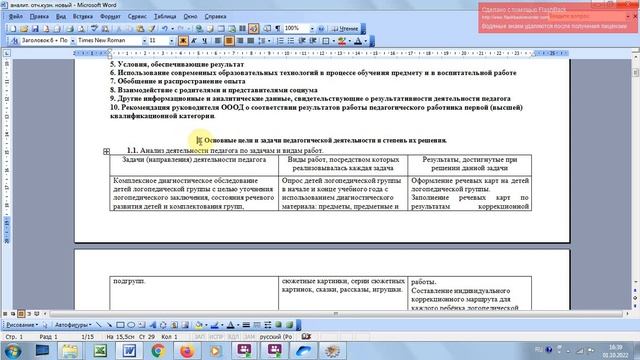Justify the paragraph text

click(250, 40)
